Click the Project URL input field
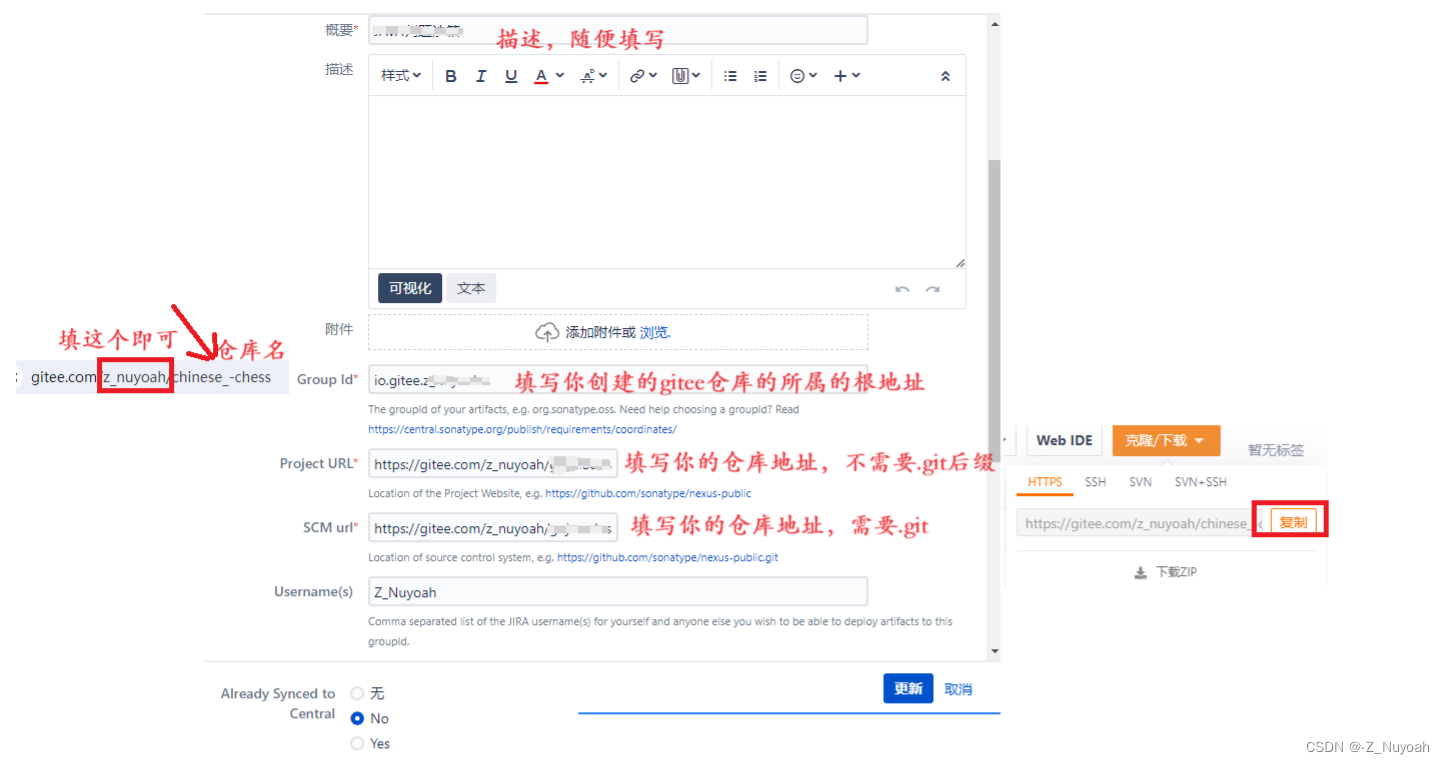The height and width of the screenshot is (764, 1445). (493, 464)
